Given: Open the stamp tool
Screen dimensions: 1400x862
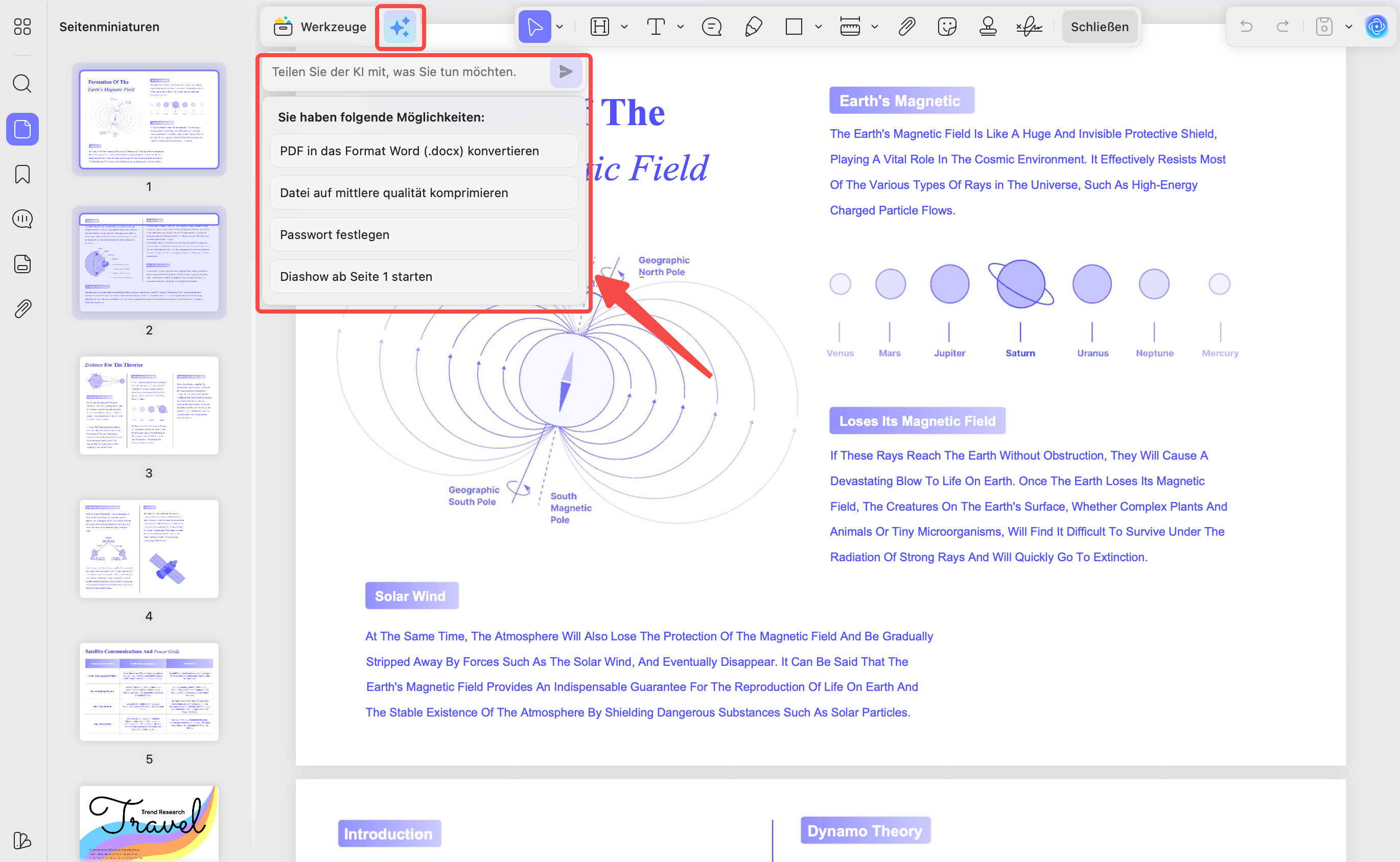Looking at the screenshot, I should coord(988,26).
